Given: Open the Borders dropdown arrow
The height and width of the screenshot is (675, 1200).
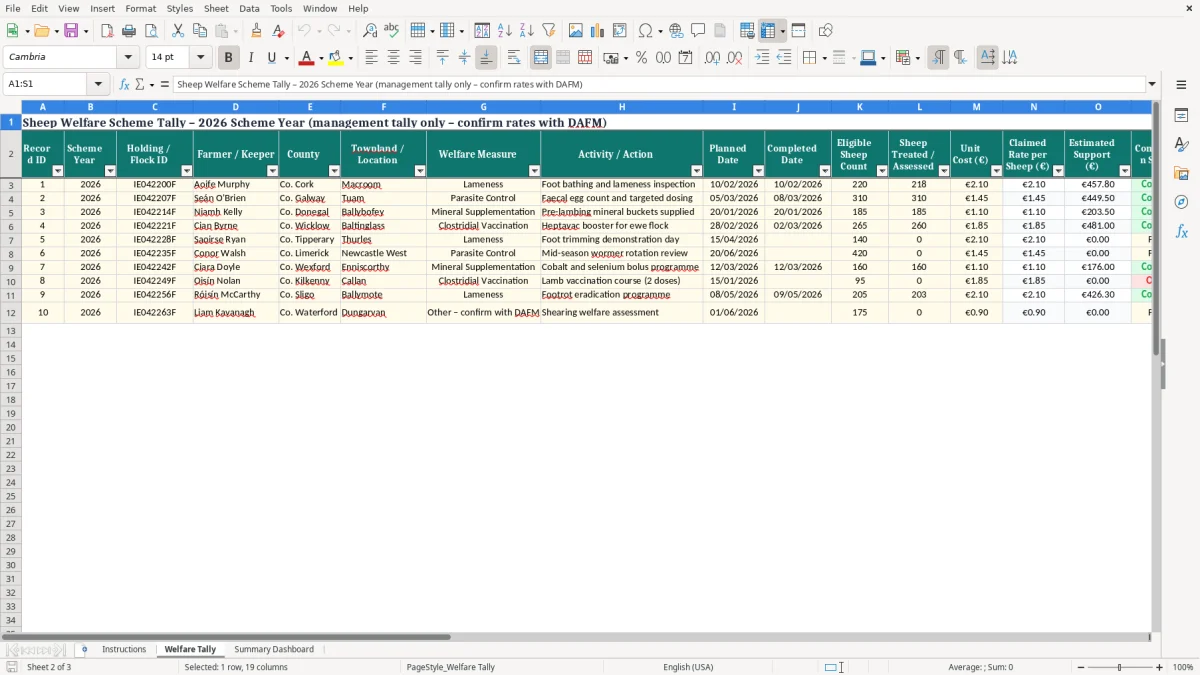Looking at the screenshot, I should 827,58.
